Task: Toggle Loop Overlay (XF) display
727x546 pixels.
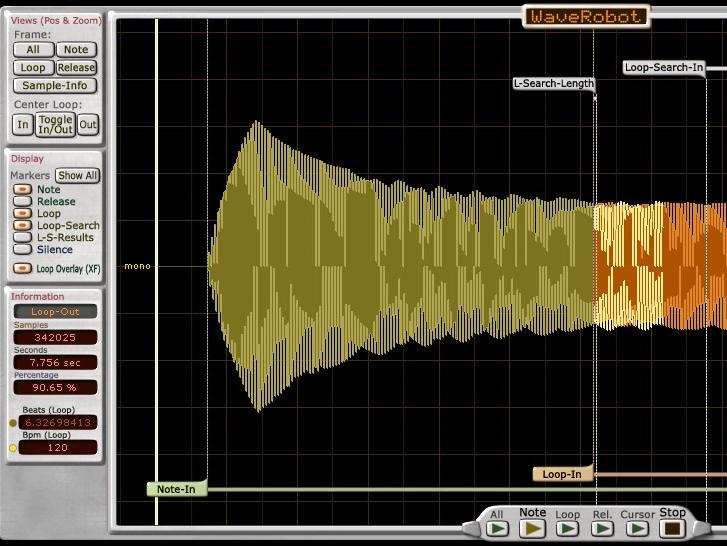Action: point(22,269)
